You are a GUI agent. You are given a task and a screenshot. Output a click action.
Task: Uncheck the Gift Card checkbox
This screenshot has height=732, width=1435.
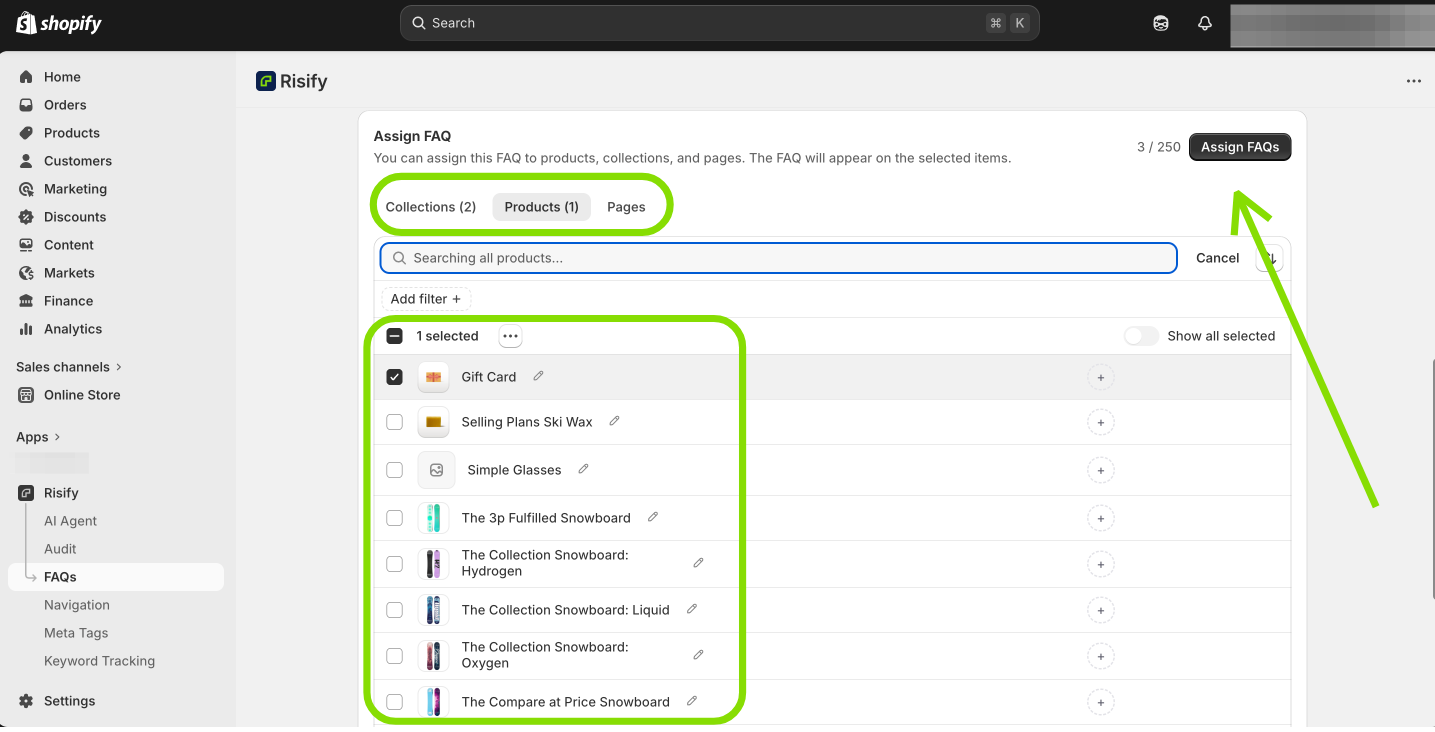395,377
